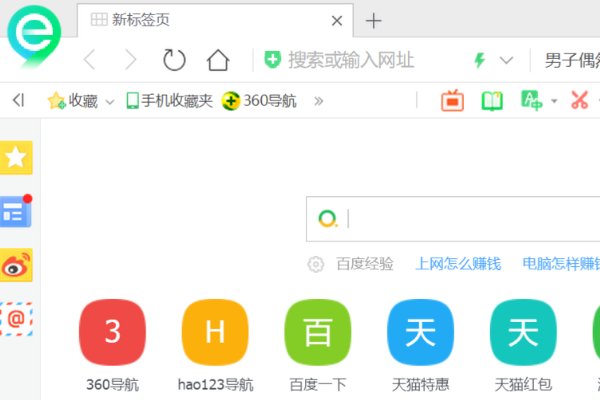The image size is (600, 400).
Task: Open the 电脑怎样赚钱 link
Action: 561,264
